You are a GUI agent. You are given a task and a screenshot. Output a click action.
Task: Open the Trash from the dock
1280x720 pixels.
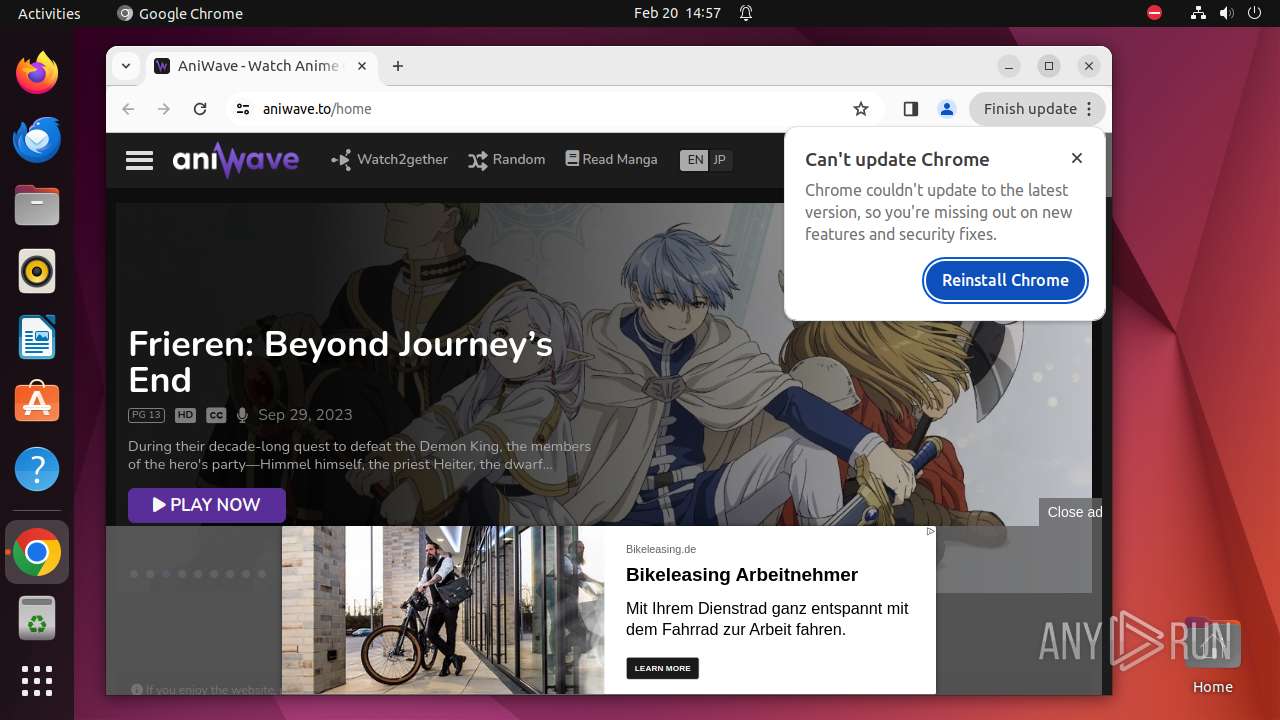(37, 618)
